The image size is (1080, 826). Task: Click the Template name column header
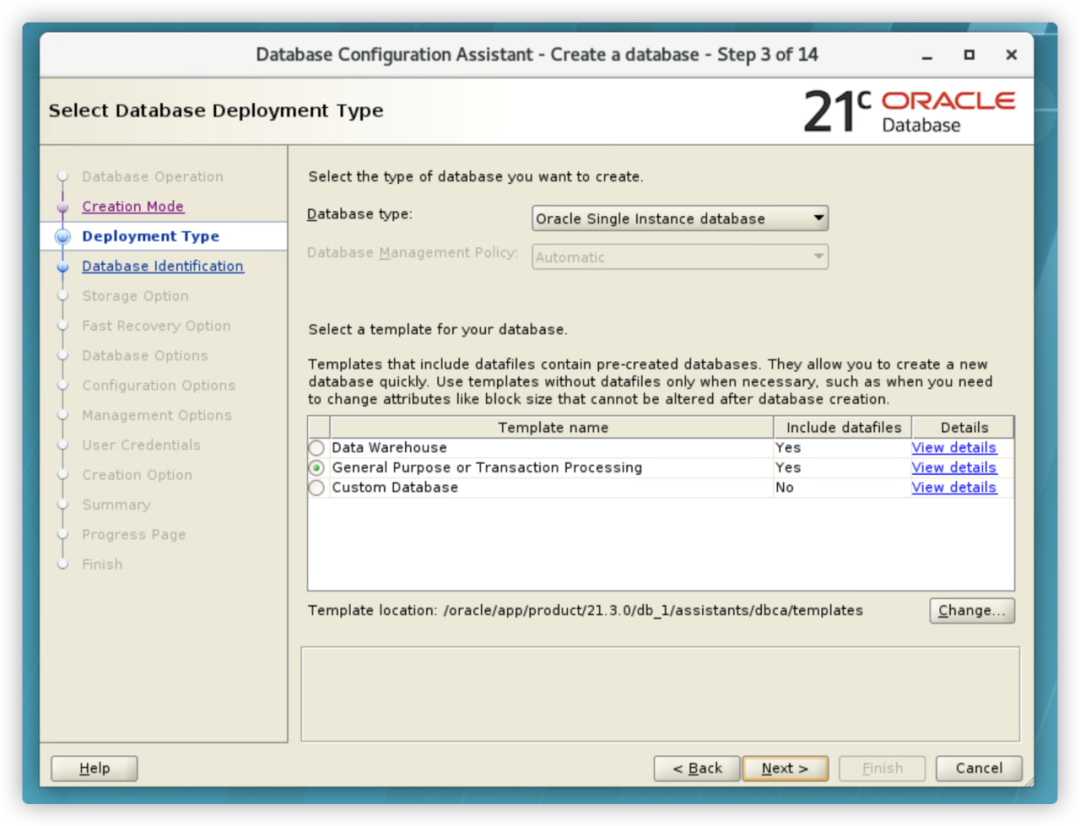(x=552, y=427)
